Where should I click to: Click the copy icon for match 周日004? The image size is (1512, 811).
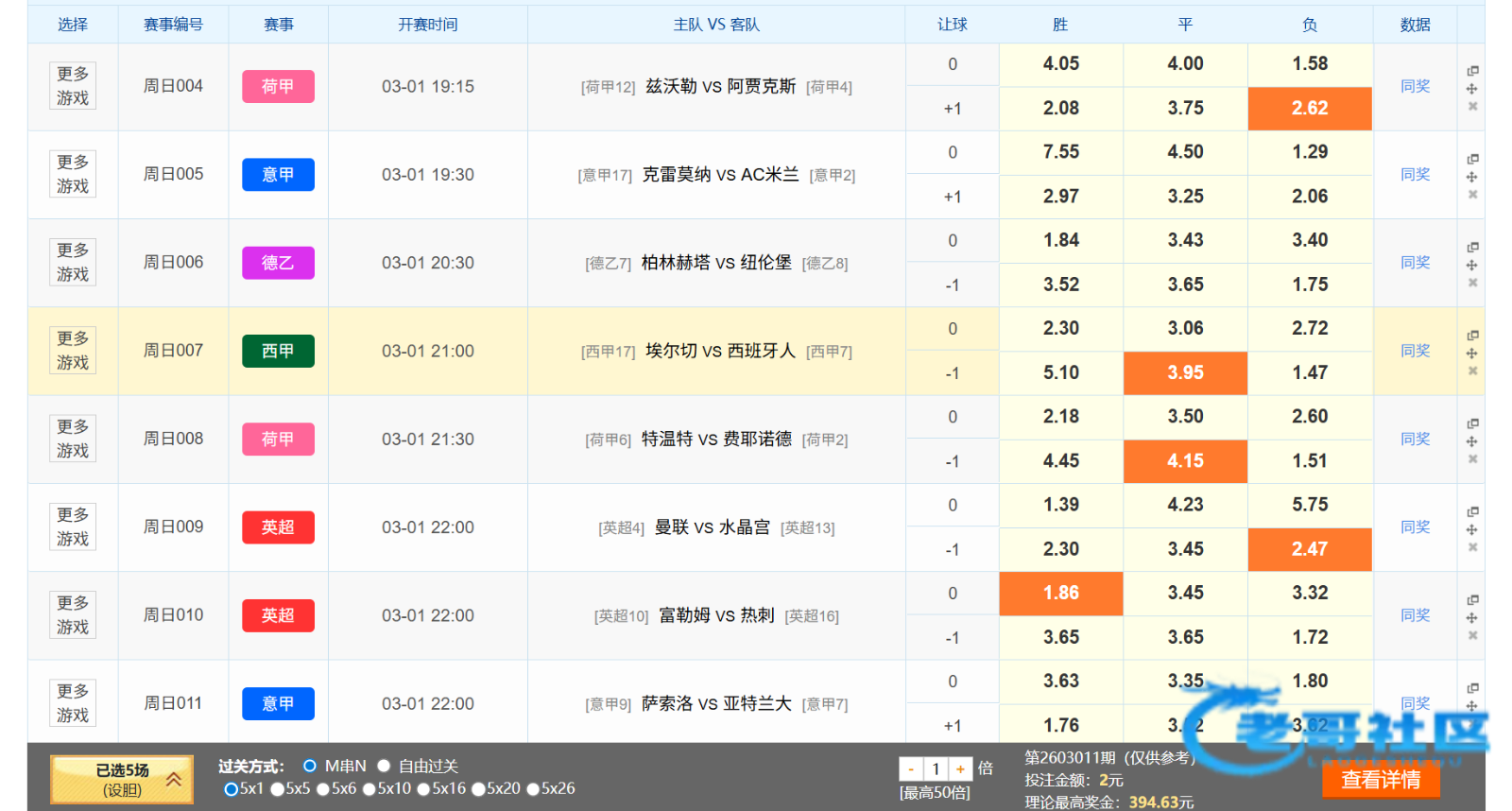click(1472, 71)
